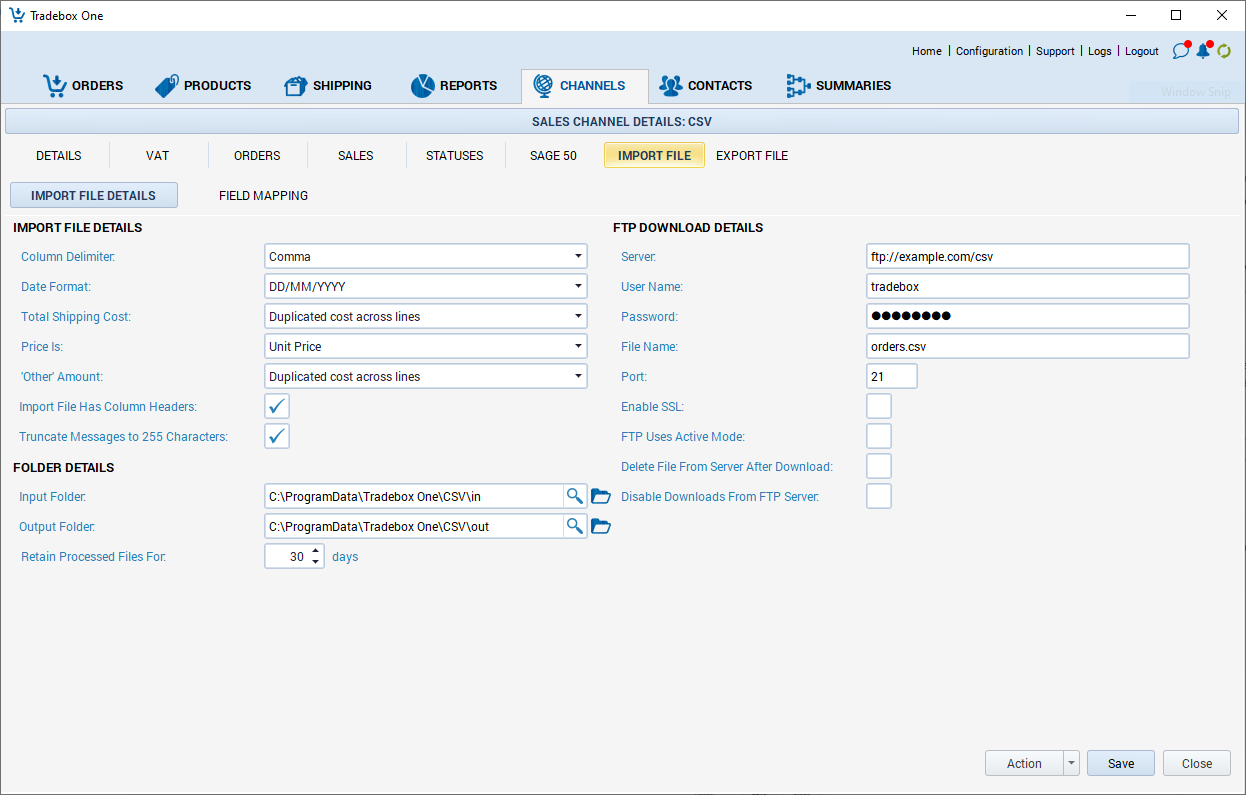Viewport: 1246px width, 795px height.
Task: Open Input Folder using blue folder icon
Action: click(601, 496)
